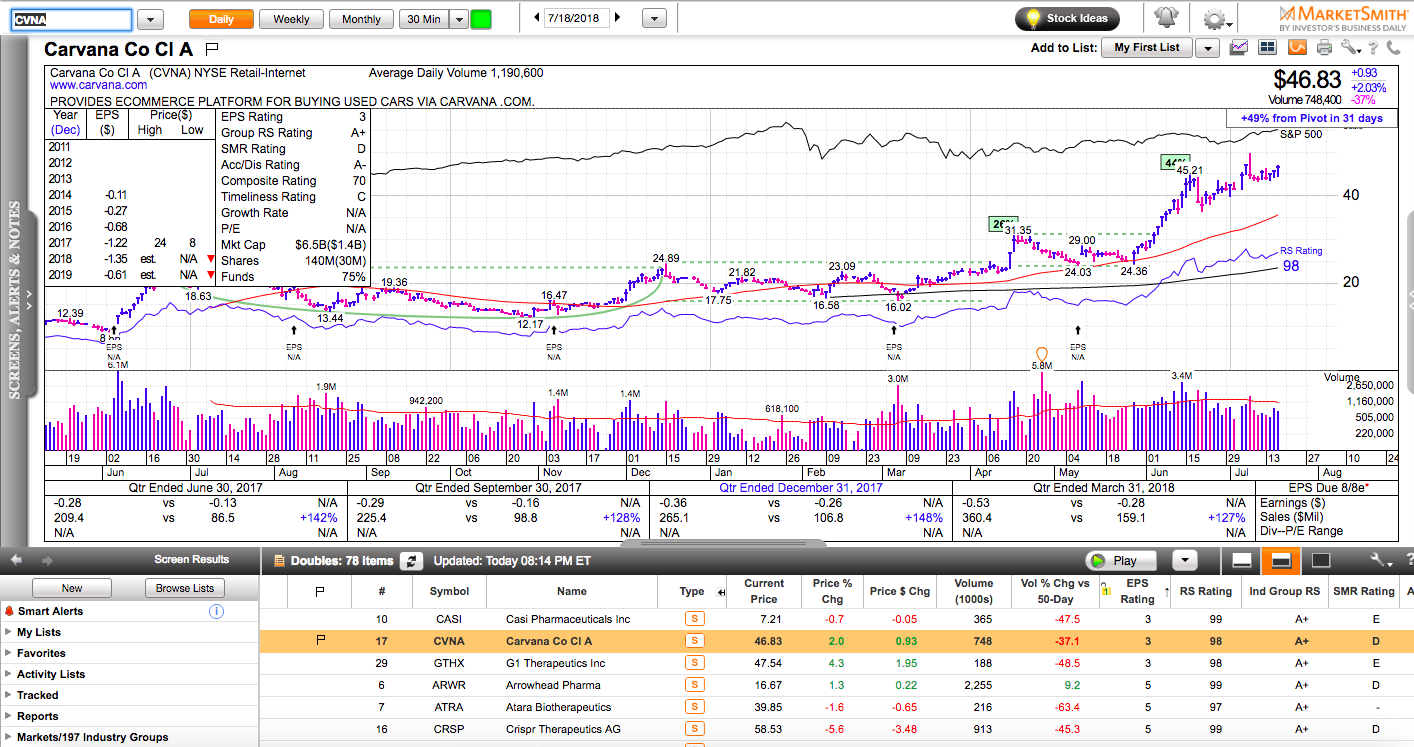1414x747 pixels.
Task: Click the Browse Lists button
Action: tap(185, 588)
